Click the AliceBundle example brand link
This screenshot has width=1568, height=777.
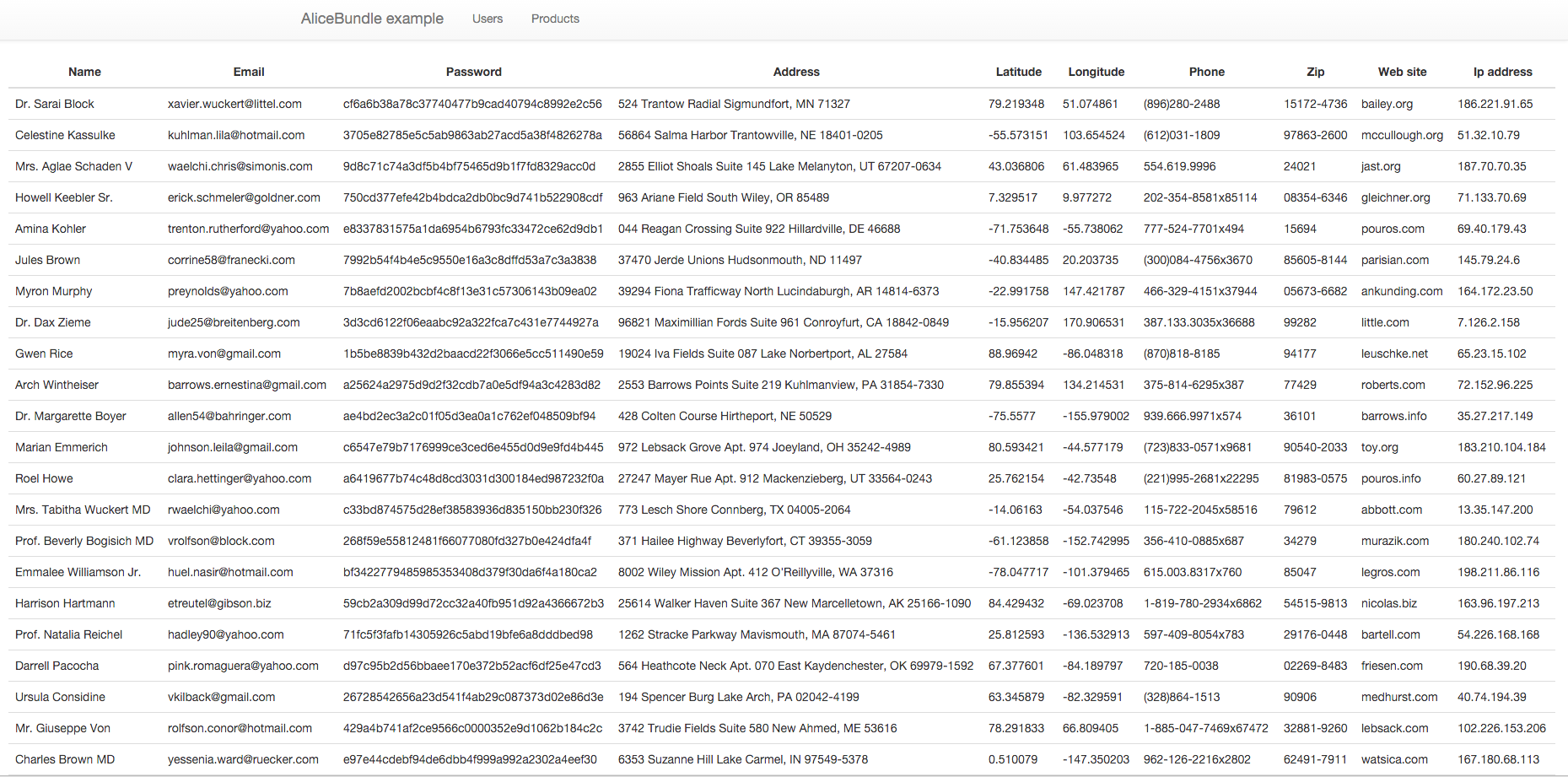372,19
